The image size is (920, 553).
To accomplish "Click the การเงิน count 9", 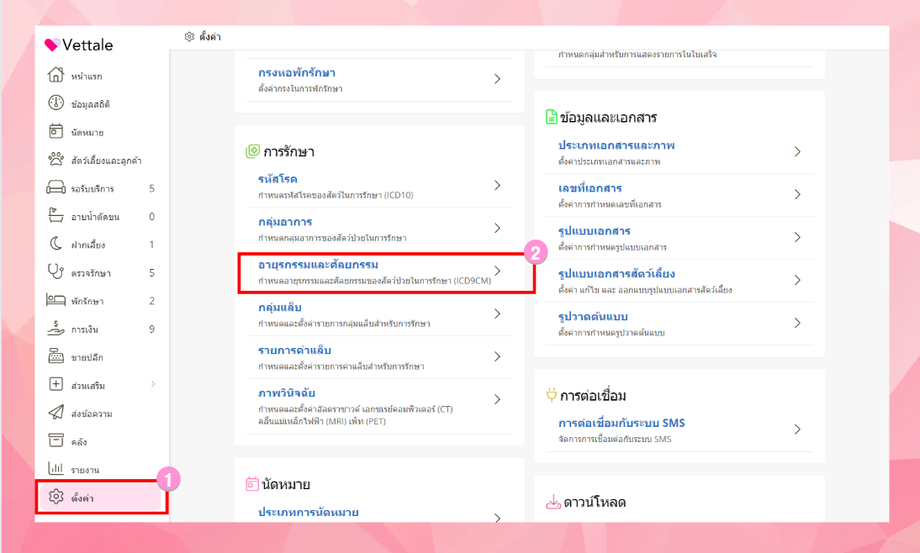I will [x=151, y=329].
